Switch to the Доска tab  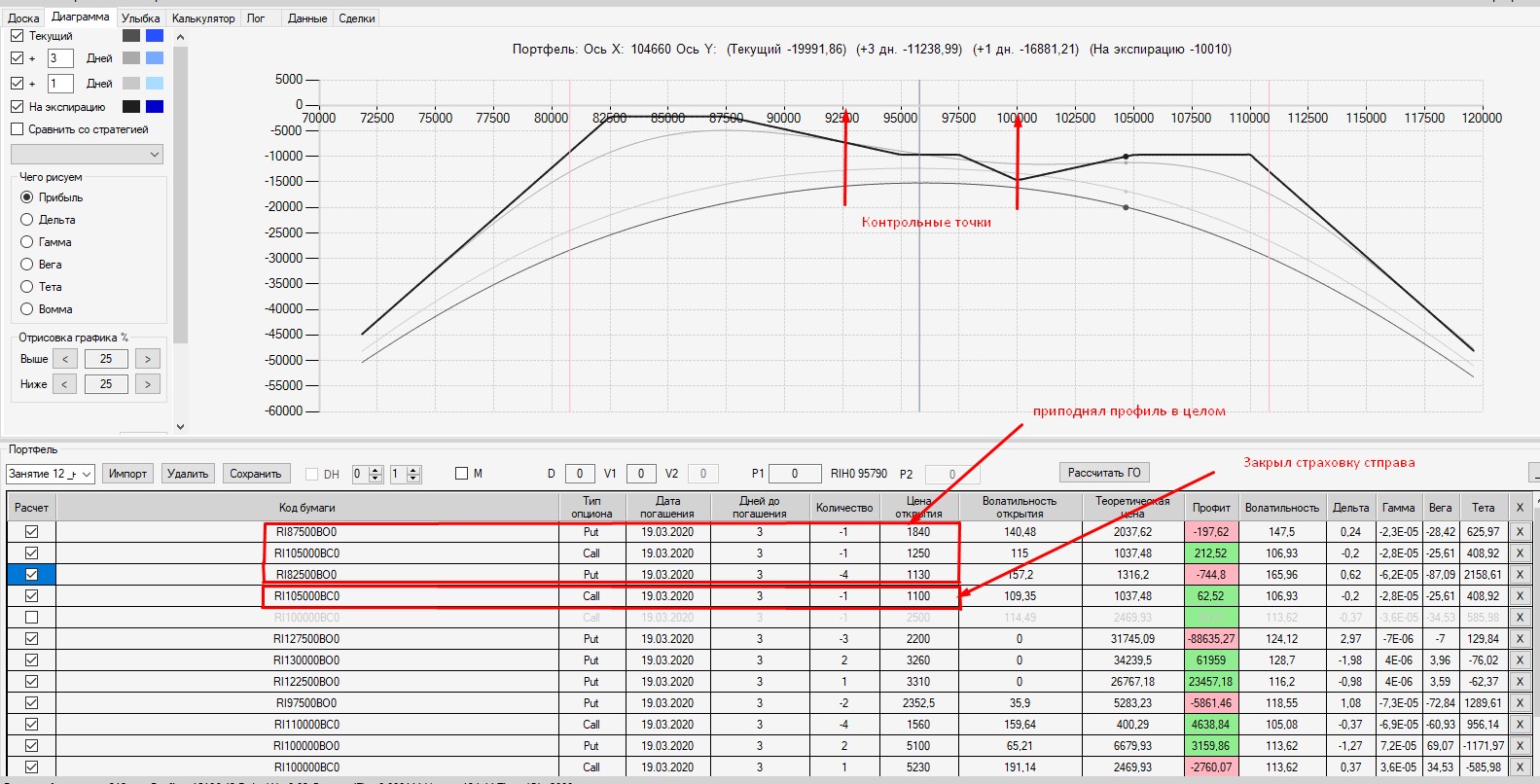[x=24, y=18]
